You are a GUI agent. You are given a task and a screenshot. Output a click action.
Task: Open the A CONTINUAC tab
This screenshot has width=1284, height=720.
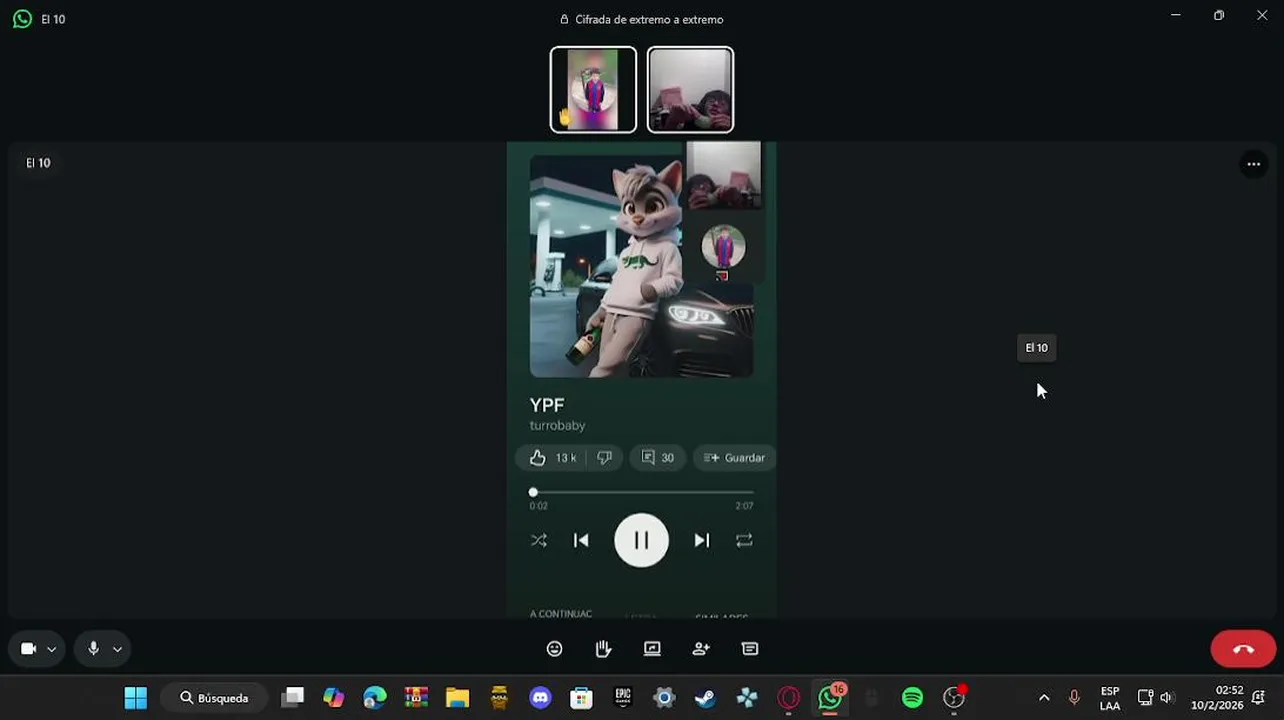point(561,614)
